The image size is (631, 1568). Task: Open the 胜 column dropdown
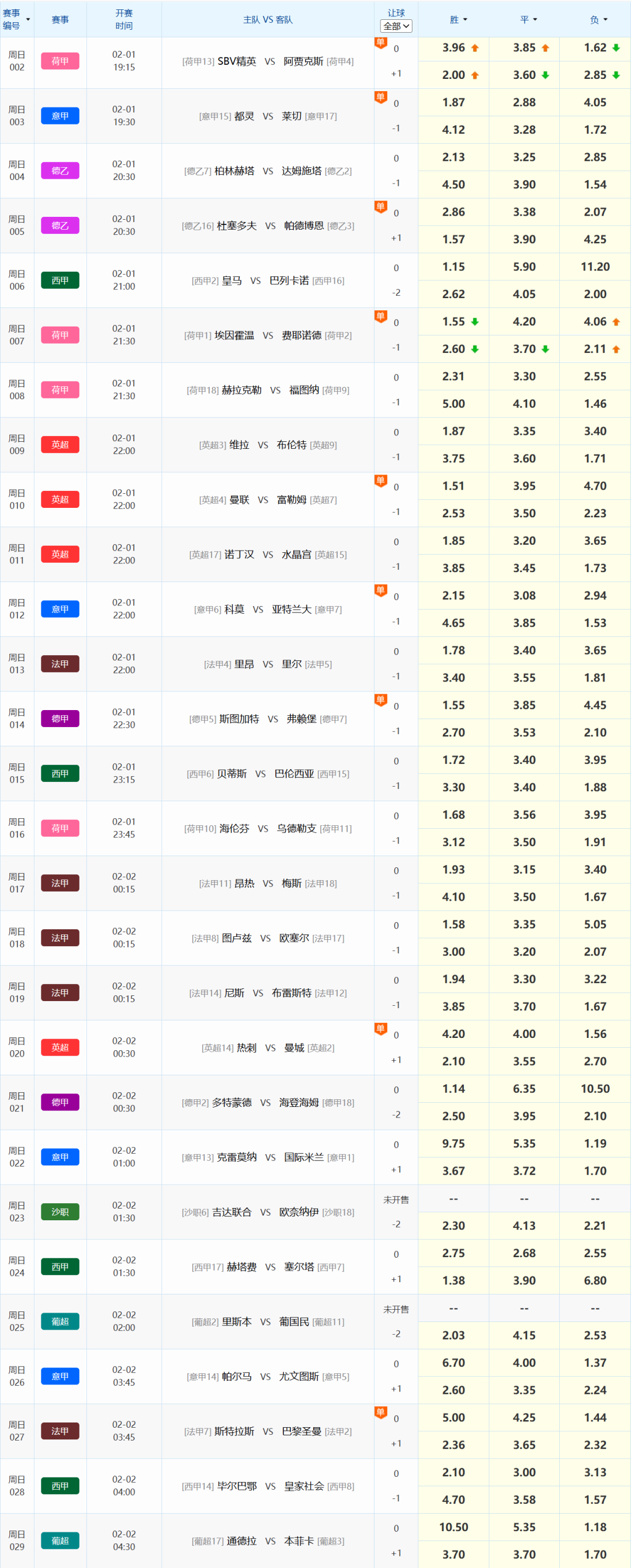tap(466, 20)
